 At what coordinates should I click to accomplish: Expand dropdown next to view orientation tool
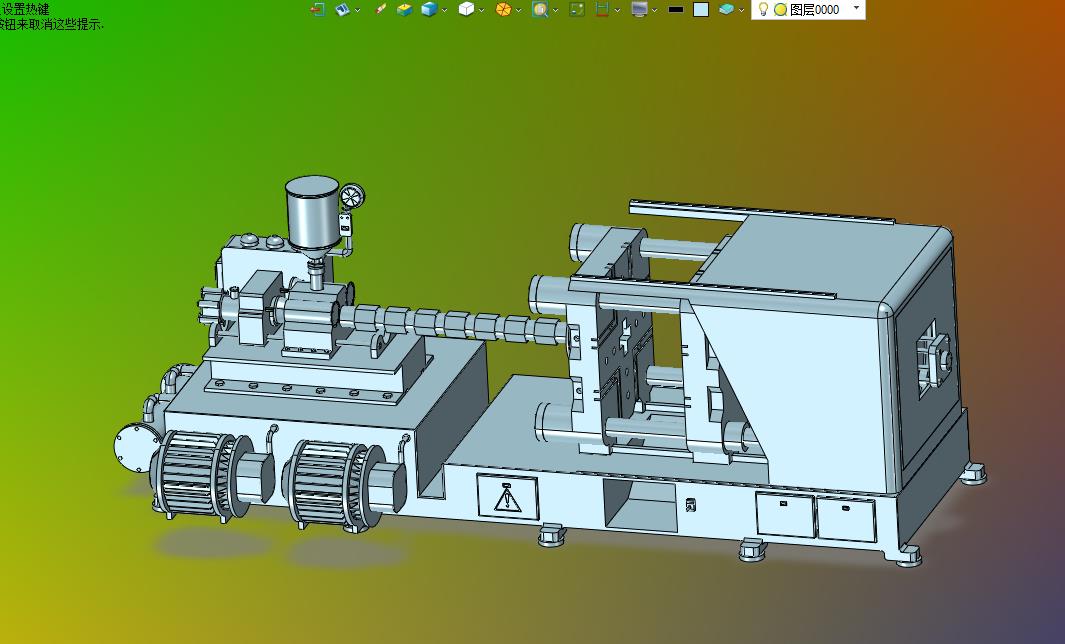coord(357,10)
